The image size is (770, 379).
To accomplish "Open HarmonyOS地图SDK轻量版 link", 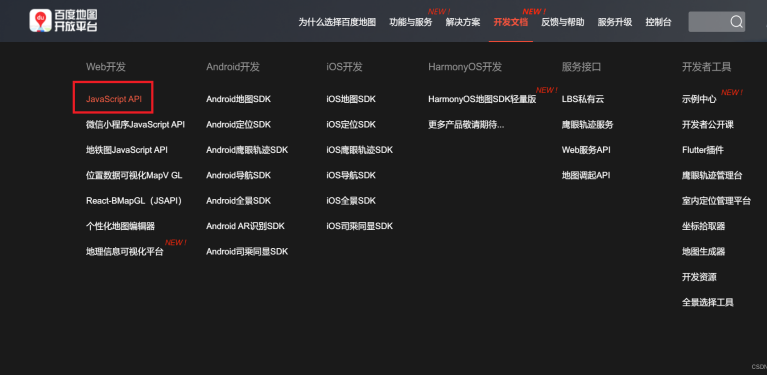I will tap(482, 99).
